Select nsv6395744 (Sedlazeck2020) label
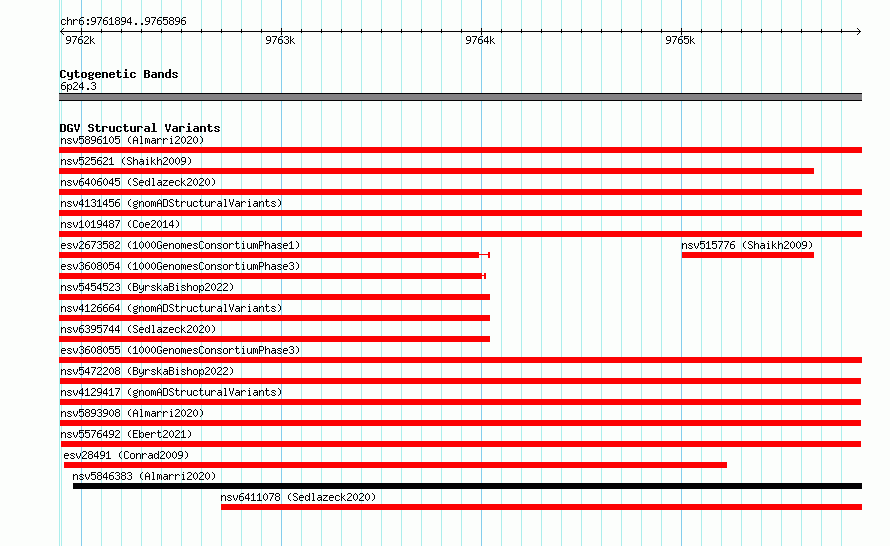The image size is (890, 546). pos(138,329)
